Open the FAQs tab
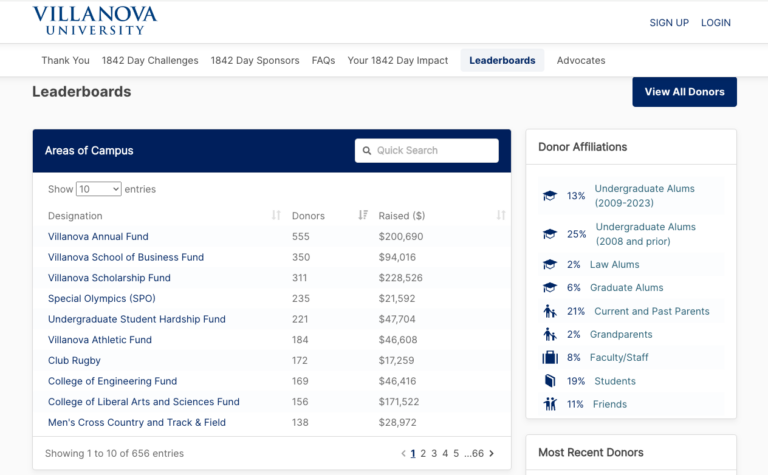 [x=323, y=60]
